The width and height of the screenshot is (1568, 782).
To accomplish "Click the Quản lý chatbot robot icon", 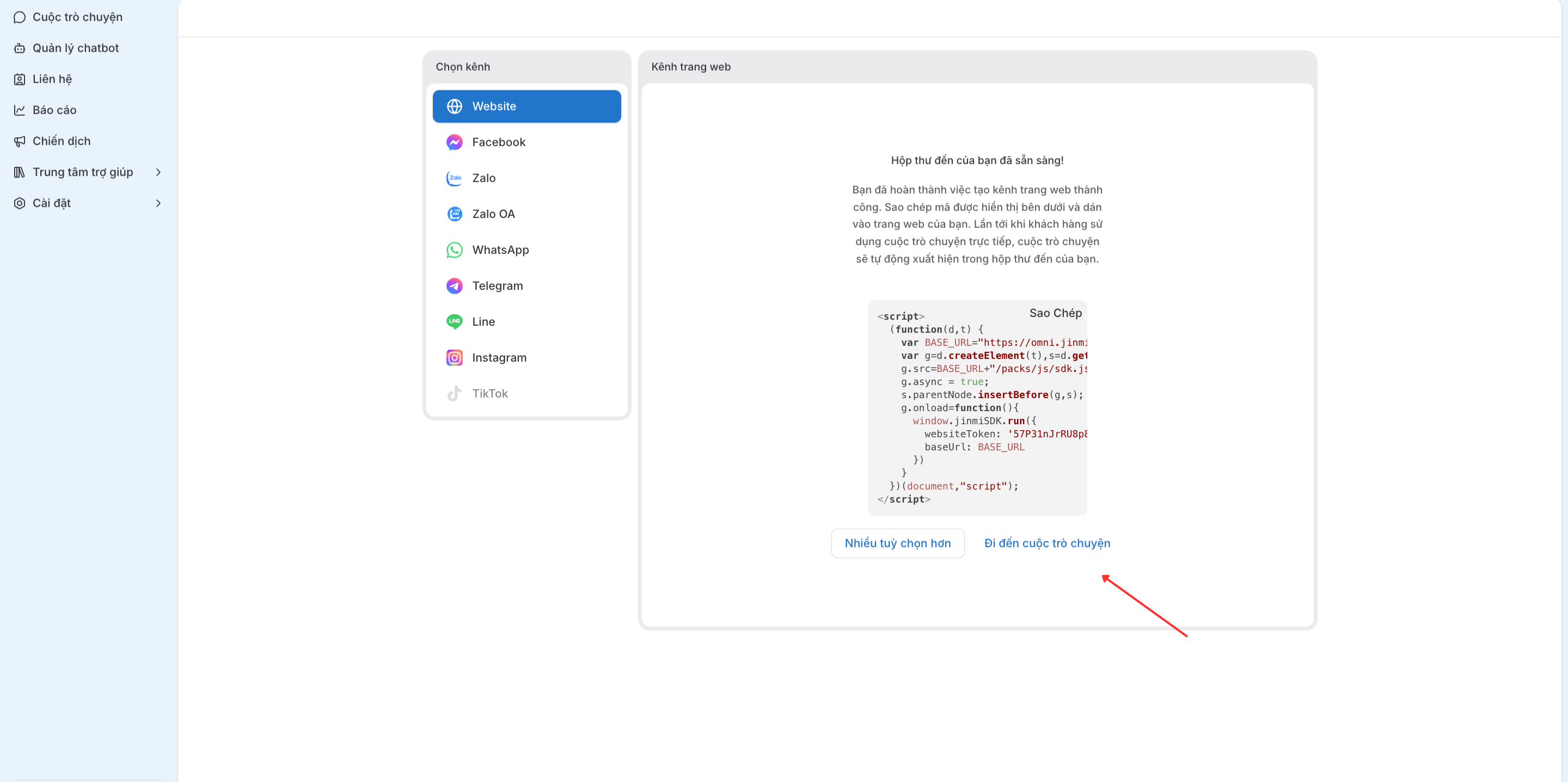I will 20,48.
